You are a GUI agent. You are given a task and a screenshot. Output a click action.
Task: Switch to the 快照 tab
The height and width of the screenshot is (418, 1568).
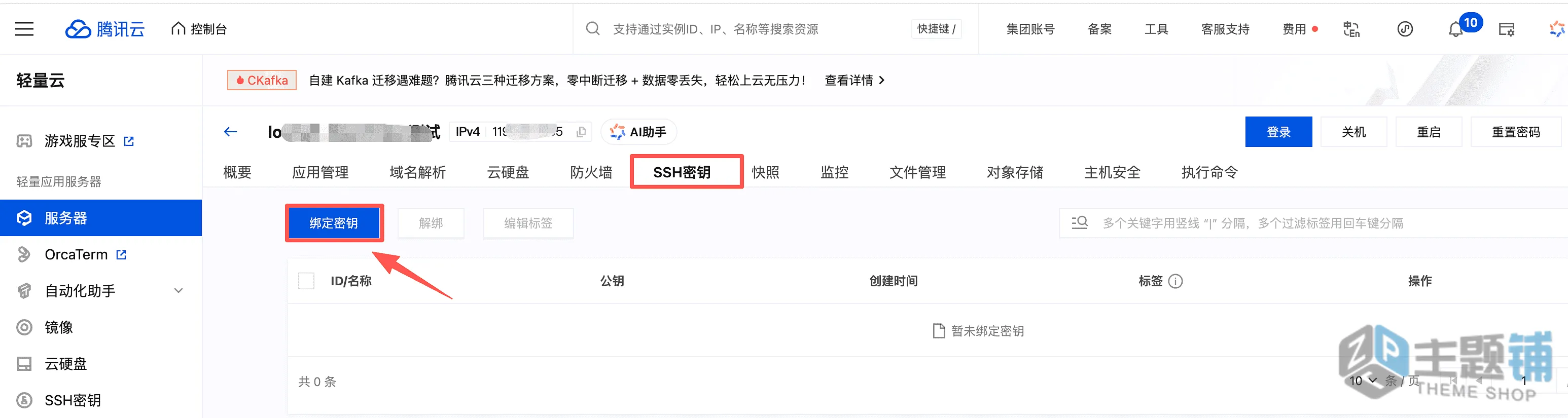765,172
